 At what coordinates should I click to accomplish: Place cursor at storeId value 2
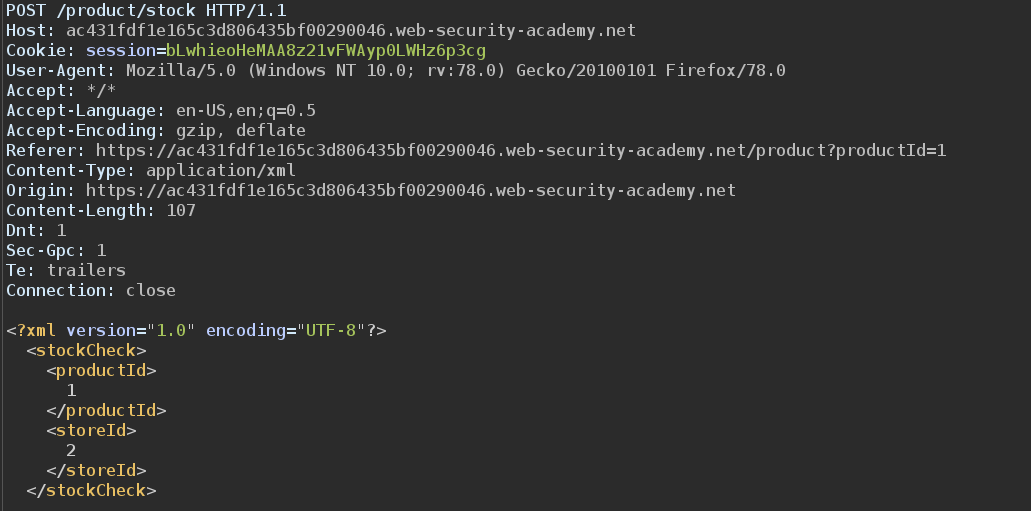(71, 450)
